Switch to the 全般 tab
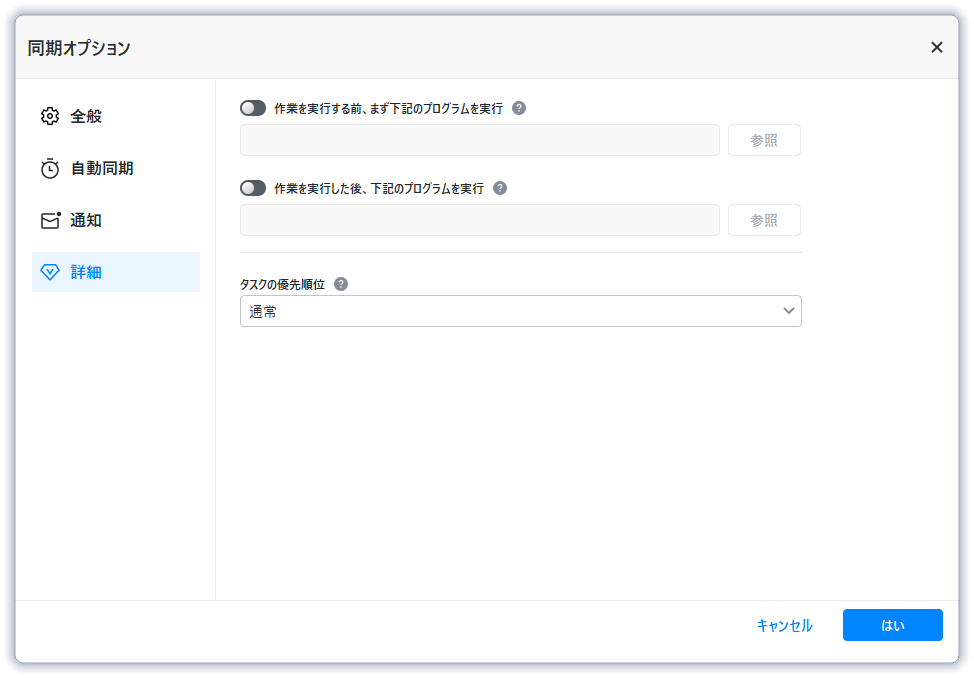The width and height of the screenshot is (974, 678). click(86, 116)
